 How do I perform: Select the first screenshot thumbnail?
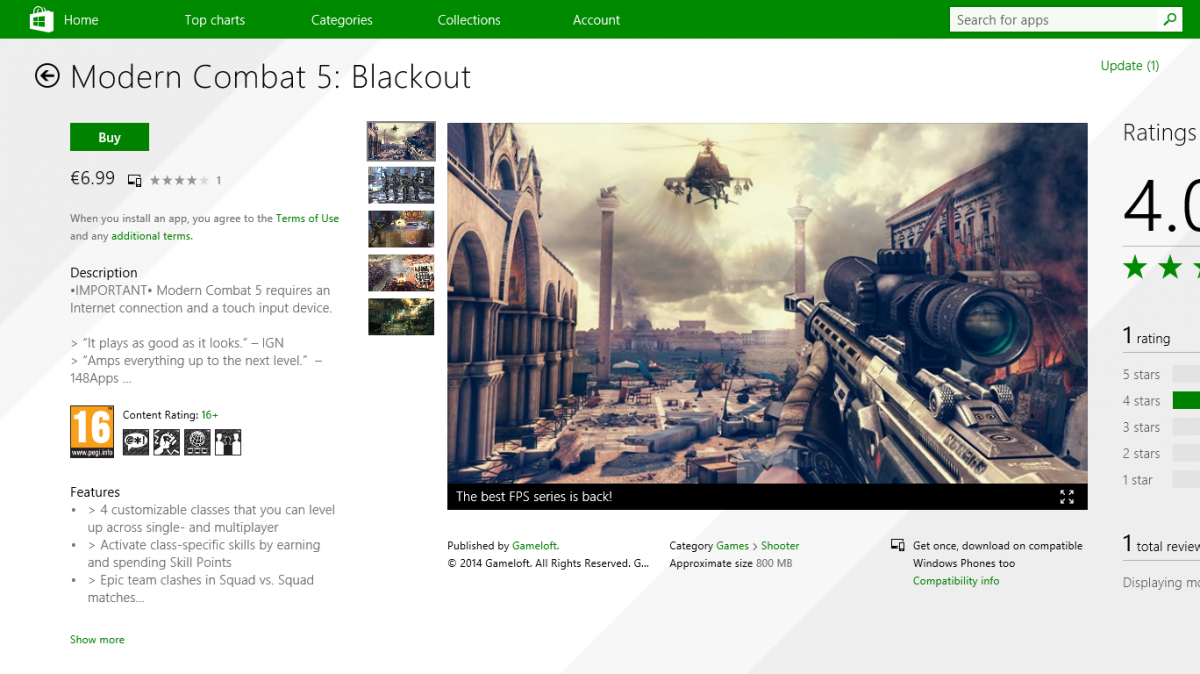[x=401, y=141]
